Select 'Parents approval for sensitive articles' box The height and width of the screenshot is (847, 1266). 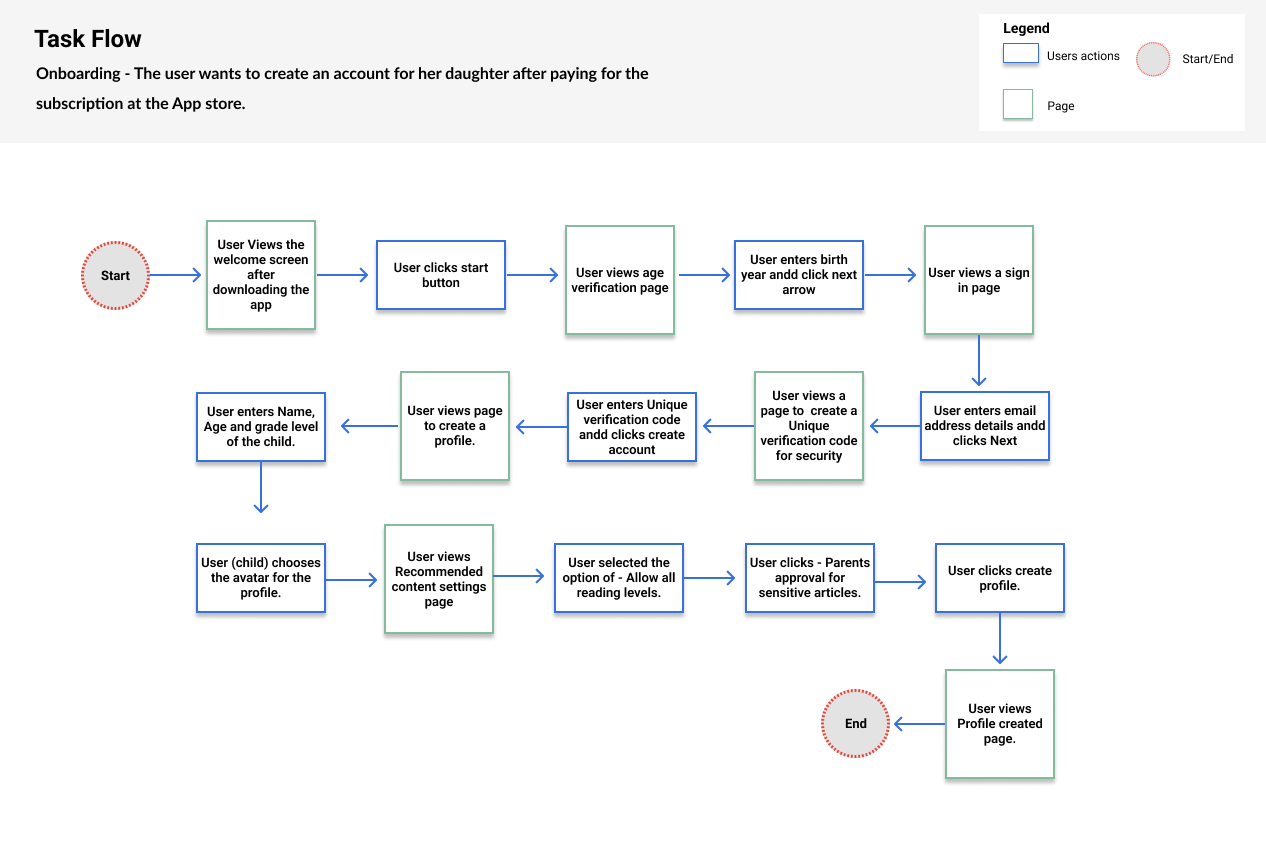811,578
